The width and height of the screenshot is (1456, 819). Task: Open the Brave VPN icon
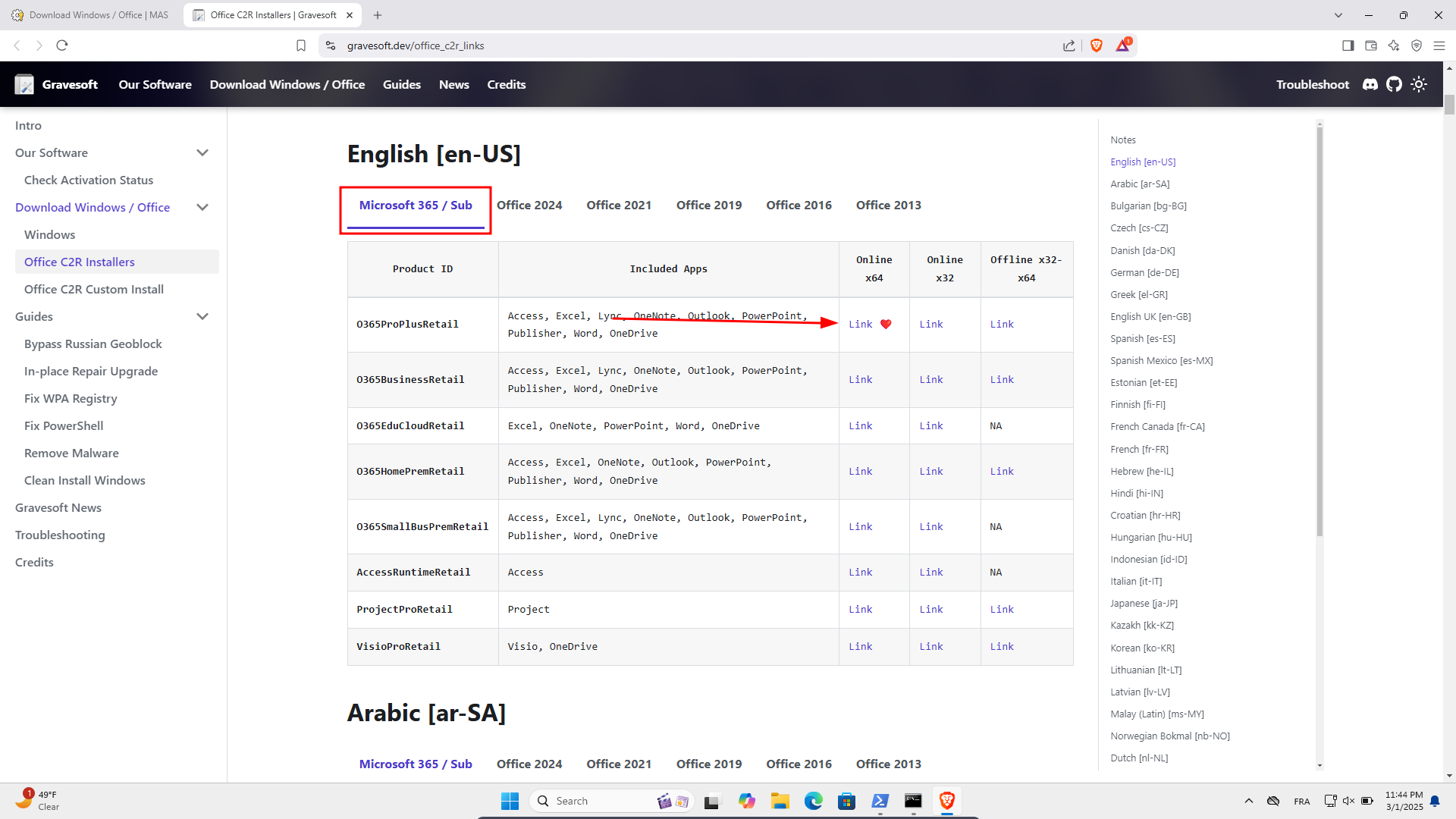(x=1417, y=45)
